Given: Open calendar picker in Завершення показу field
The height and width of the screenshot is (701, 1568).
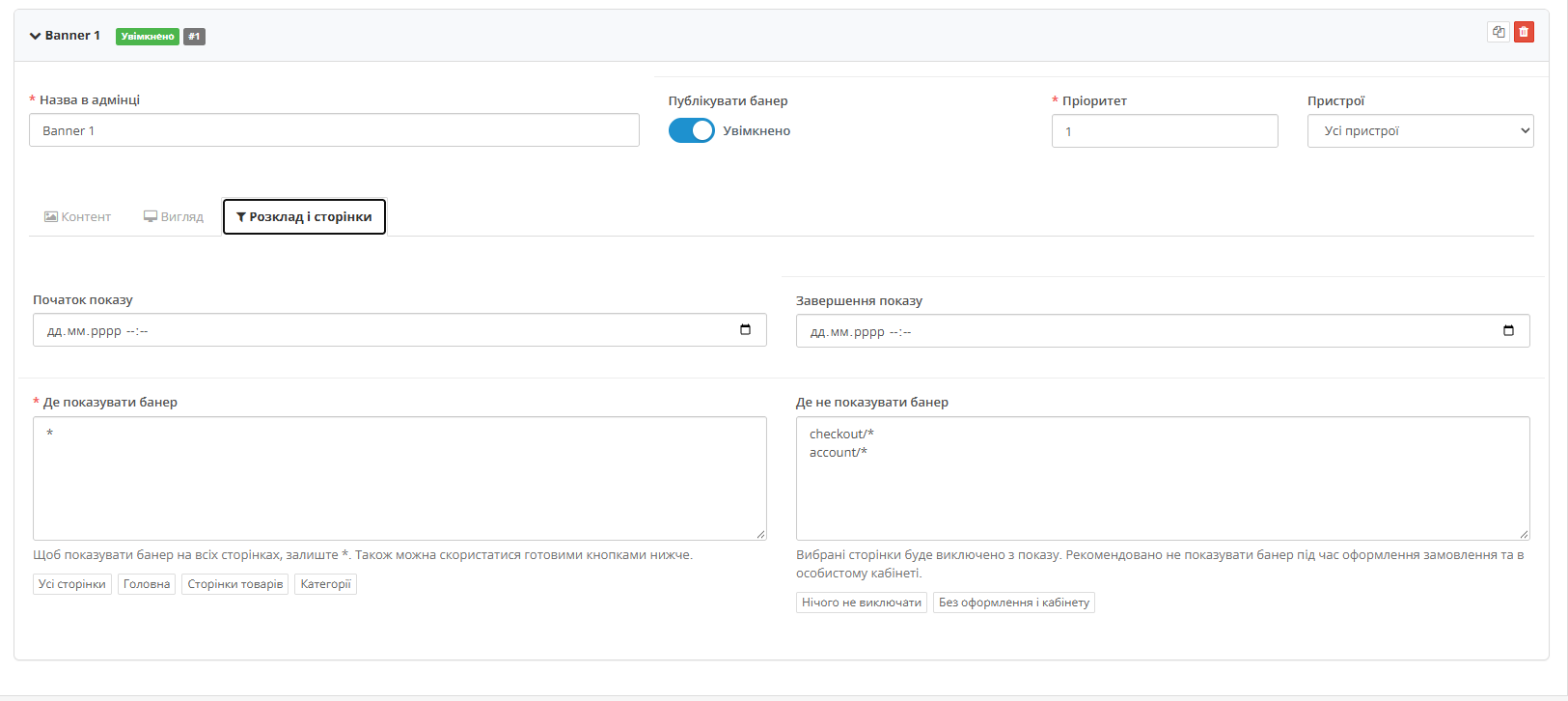Looking at the screenshot, I should tap(1508, 331).
